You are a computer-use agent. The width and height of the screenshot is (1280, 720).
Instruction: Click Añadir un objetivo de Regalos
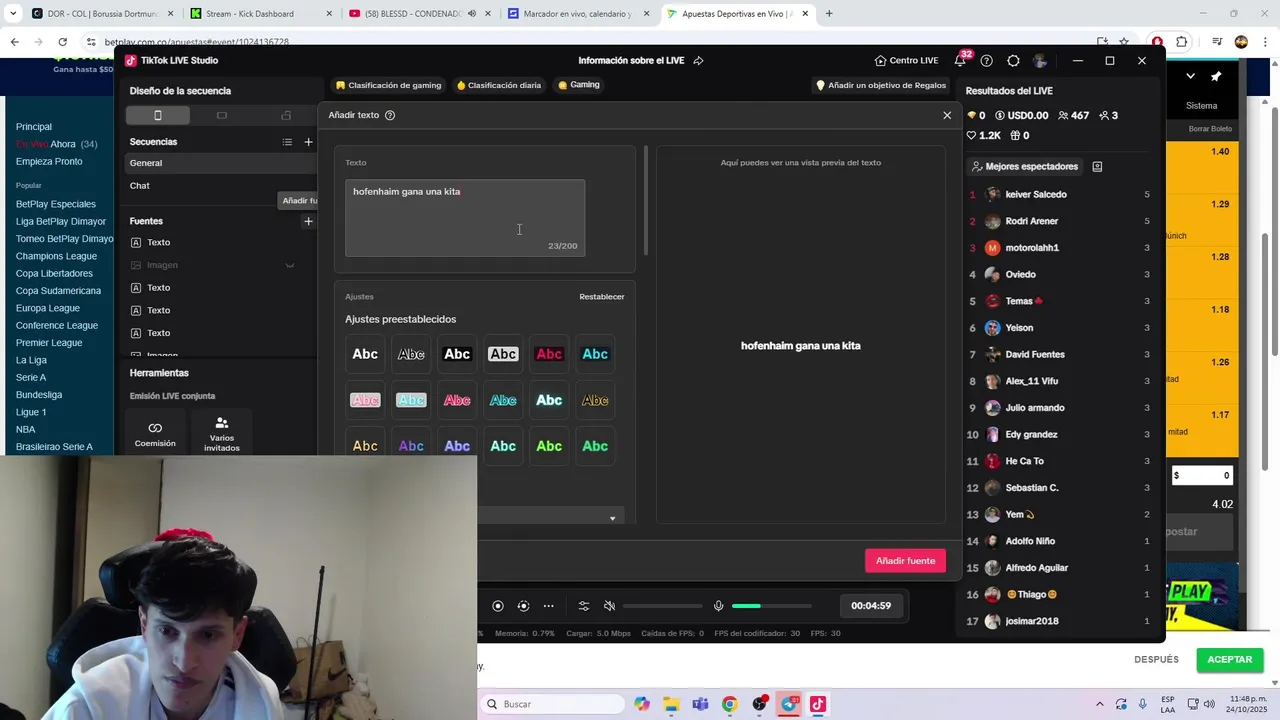[881, 85]
